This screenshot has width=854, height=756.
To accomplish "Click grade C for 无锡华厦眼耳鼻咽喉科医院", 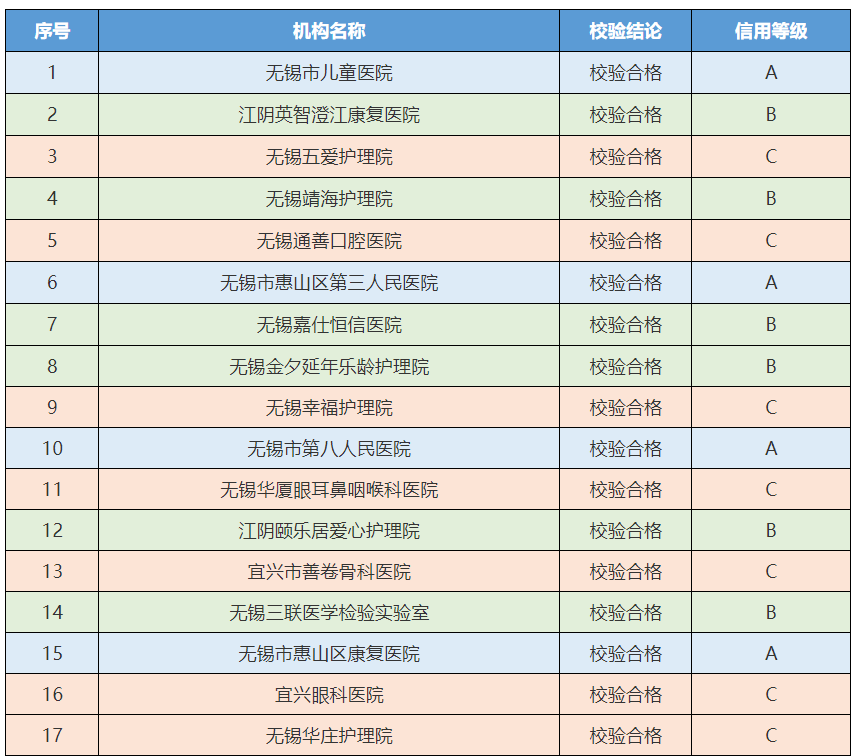I will [771, 489].
